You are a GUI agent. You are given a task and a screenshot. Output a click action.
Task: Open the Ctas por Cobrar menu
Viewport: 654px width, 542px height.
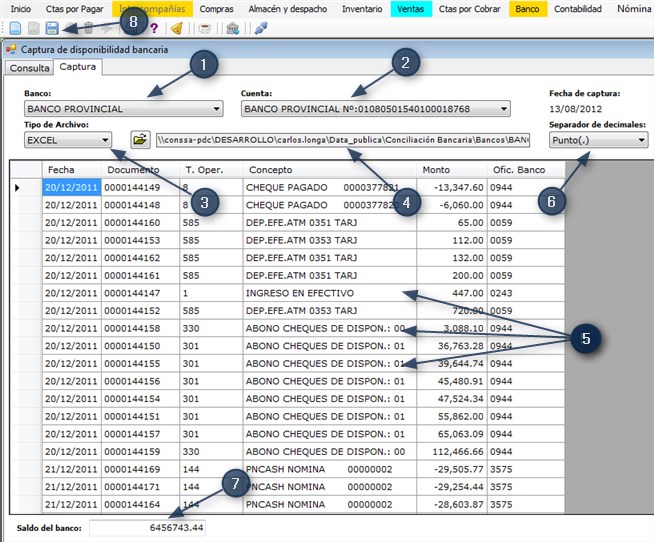[469, 9]
